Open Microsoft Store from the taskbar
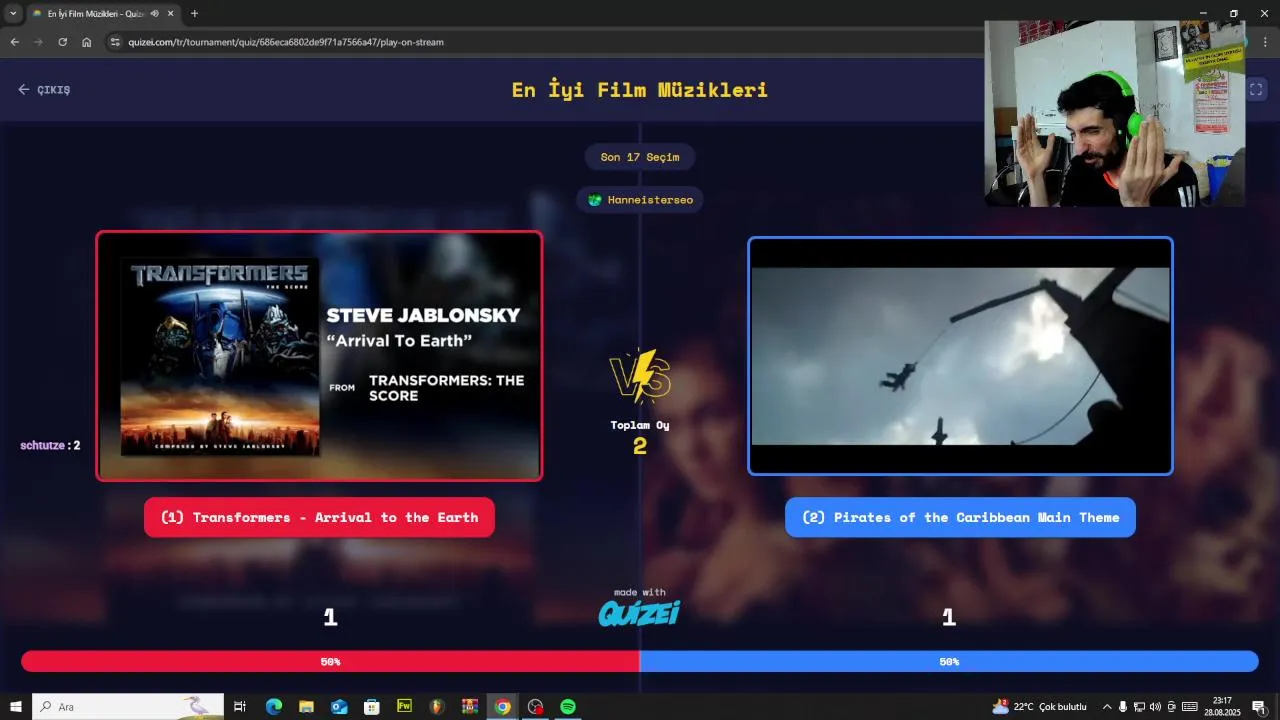This screenshot has width=1280, height=720. 372,707
